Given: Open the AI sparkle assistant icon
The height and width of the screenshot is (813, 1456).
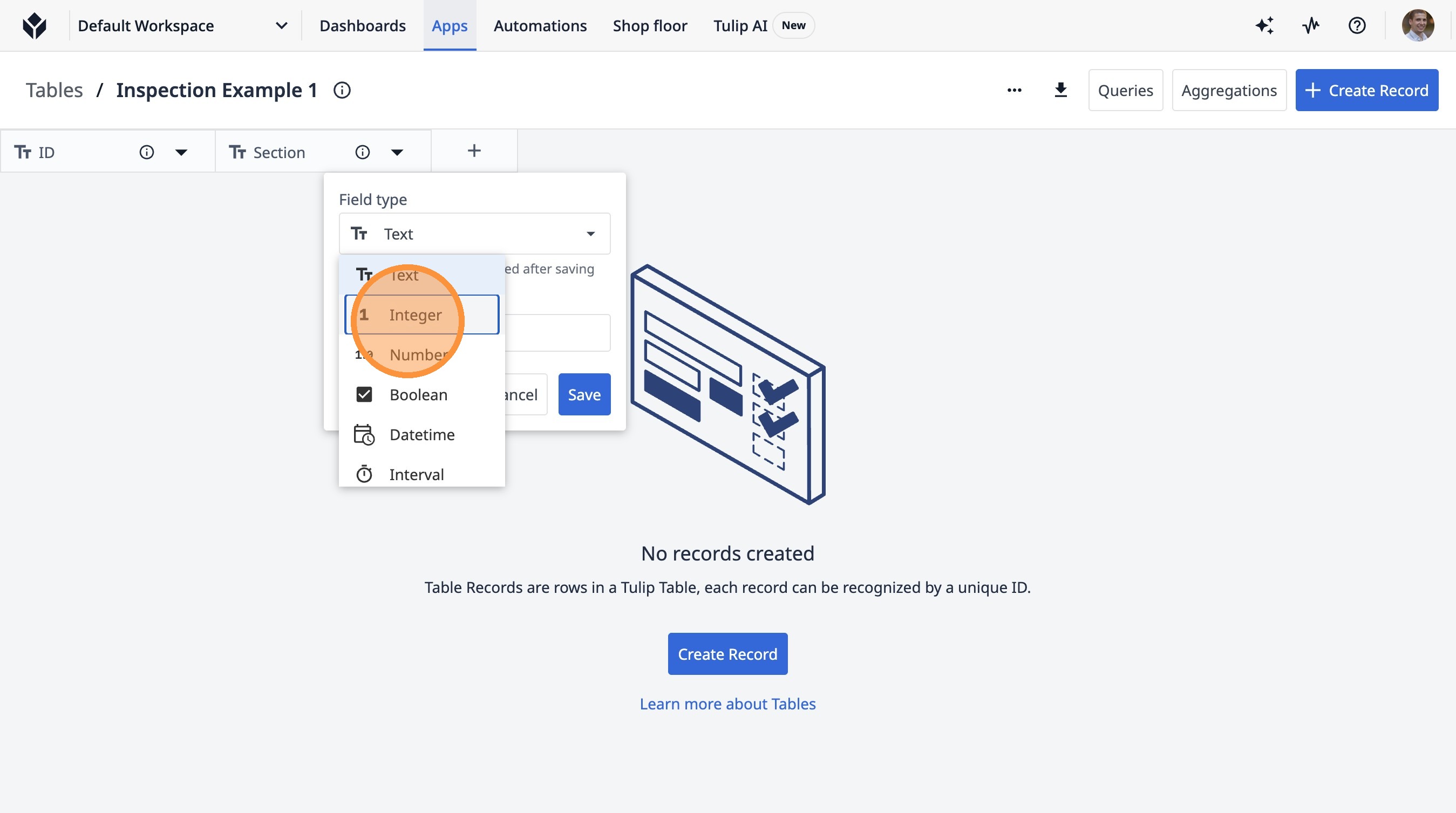Looking at the screenshot, I should [1264, 25].
